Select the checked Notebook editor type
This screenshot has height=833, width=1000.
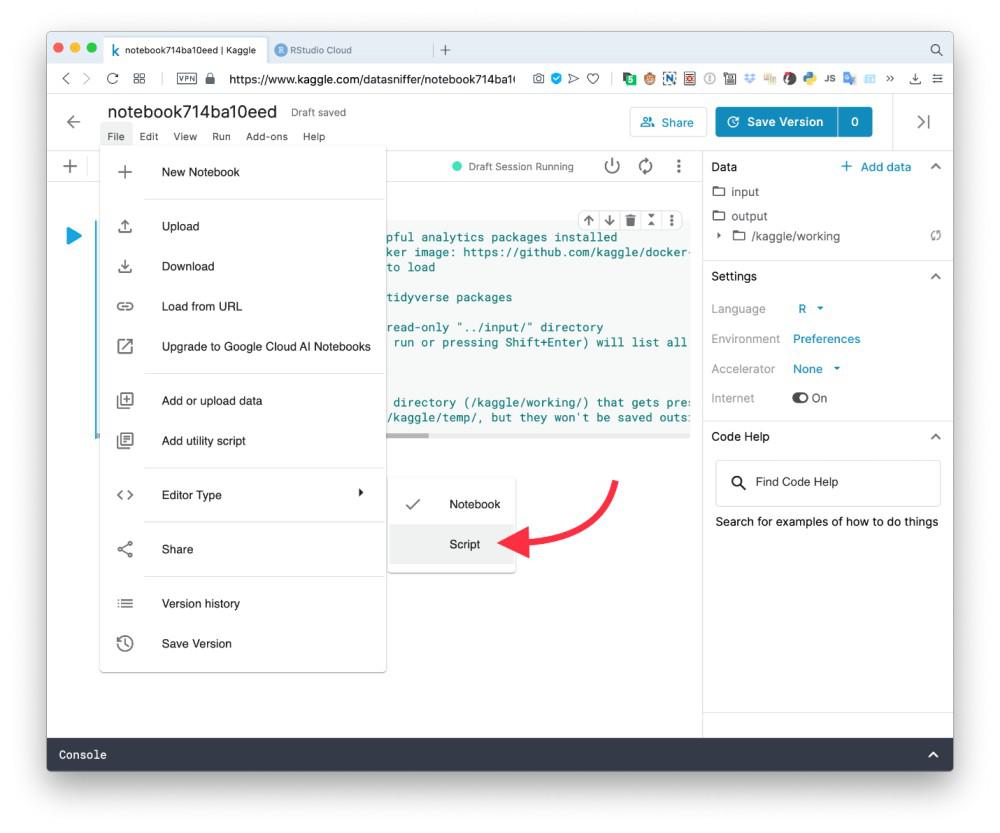click(452, 504)
